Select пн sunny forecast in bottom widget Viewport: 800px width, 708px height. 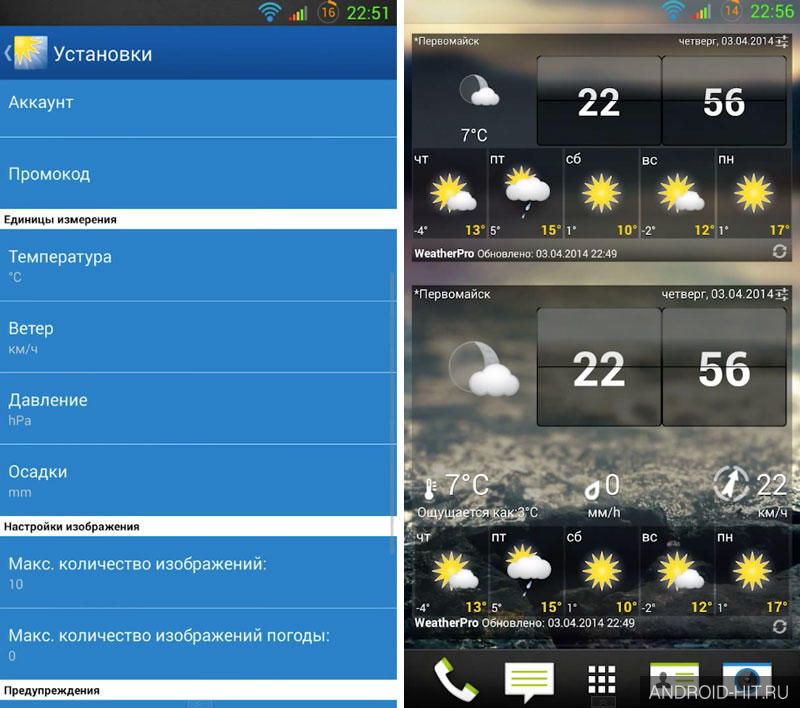click(753, 570)
